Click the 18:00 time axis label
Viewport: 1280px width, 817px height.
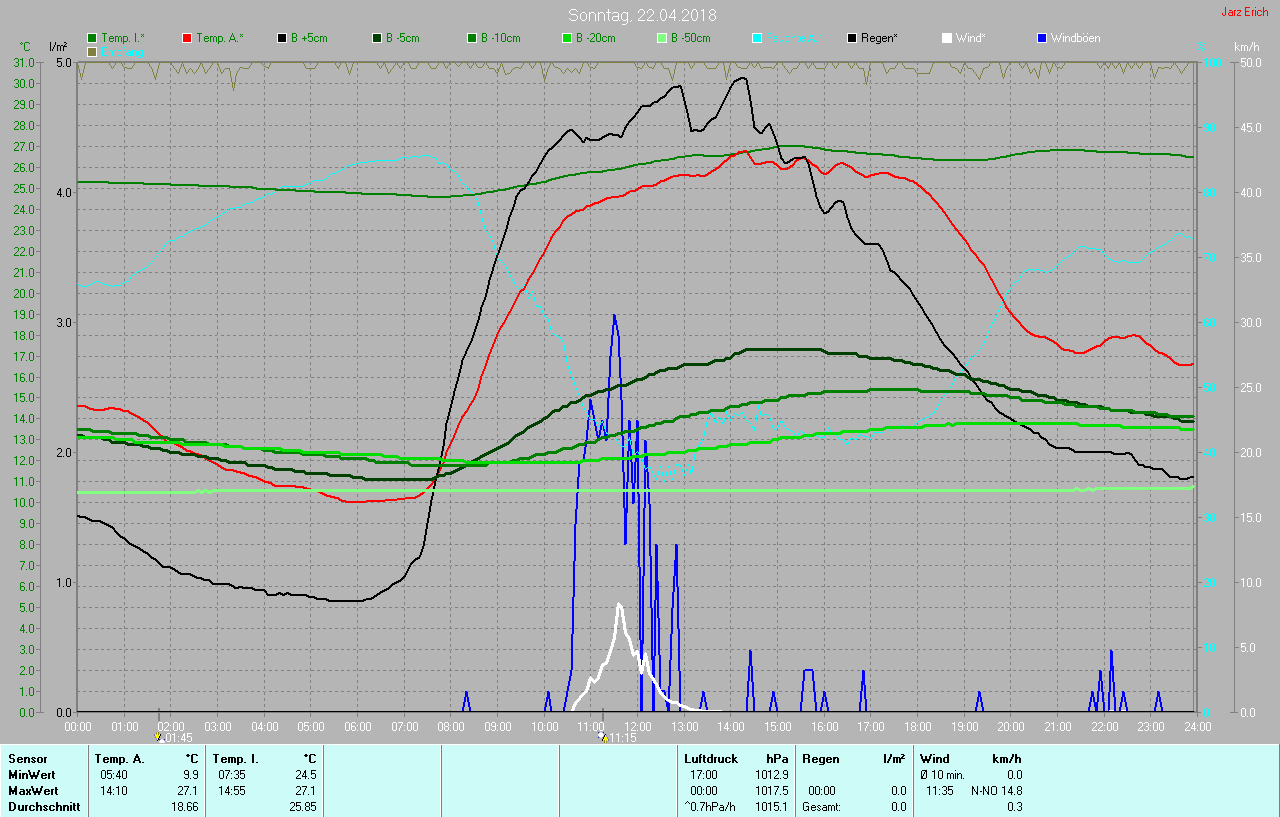tap(917, 726)
